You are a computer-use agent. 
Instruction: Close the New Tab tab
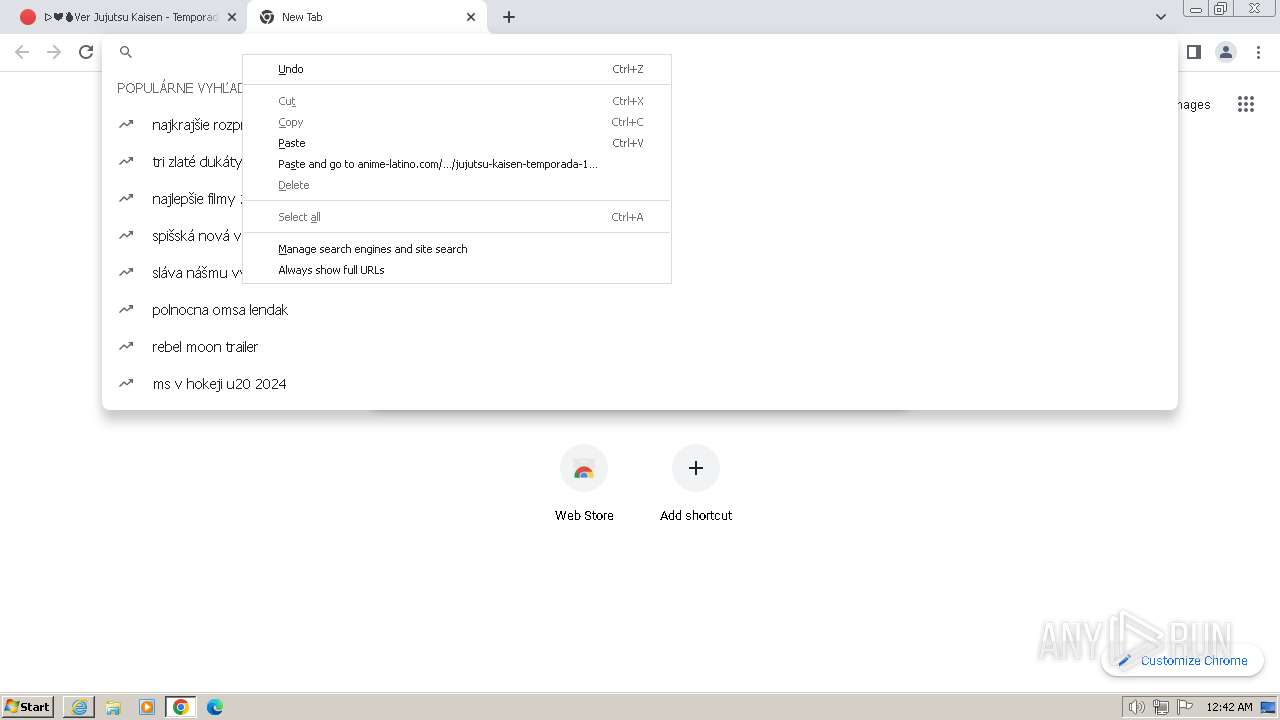tap(471, 17)
